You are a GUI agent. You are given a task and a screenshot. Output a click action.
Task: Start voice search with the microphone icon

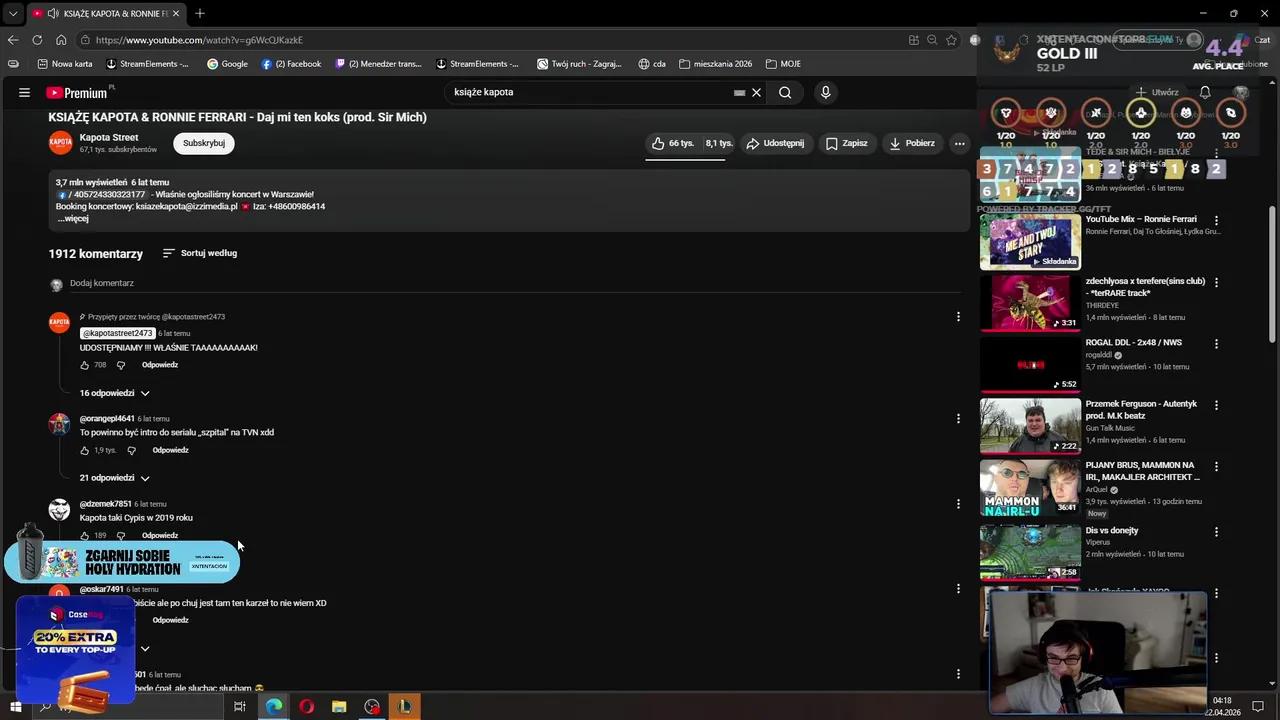click(824, 92)
